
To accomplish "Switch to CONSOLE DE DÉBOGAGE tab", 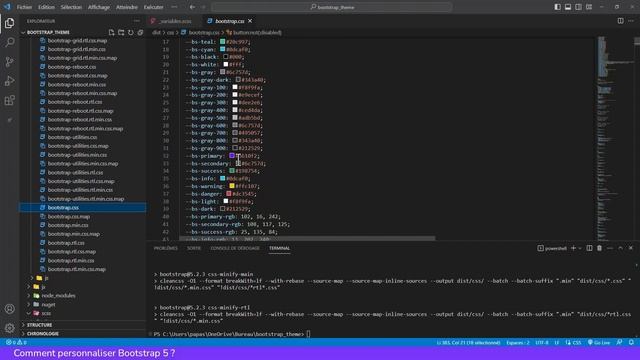I will 235,248.
